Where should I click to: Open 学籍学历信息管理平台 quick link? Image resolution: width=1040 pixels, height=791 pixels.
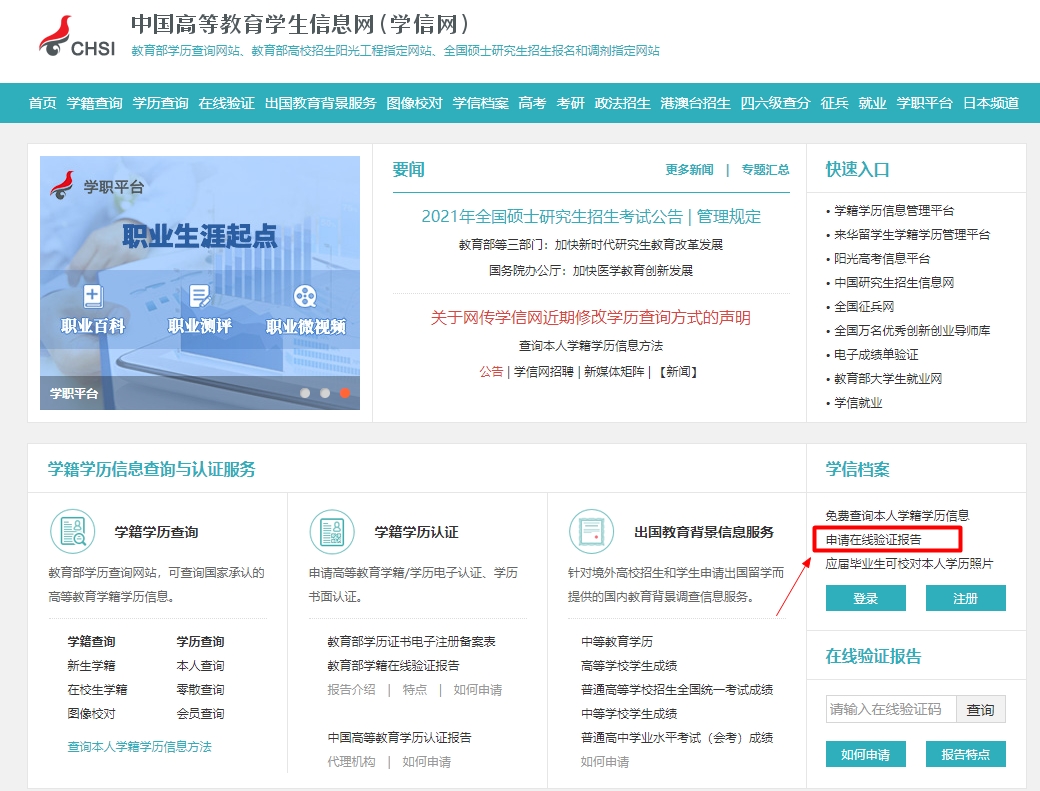pyautogui.click(x=894, y=211)
